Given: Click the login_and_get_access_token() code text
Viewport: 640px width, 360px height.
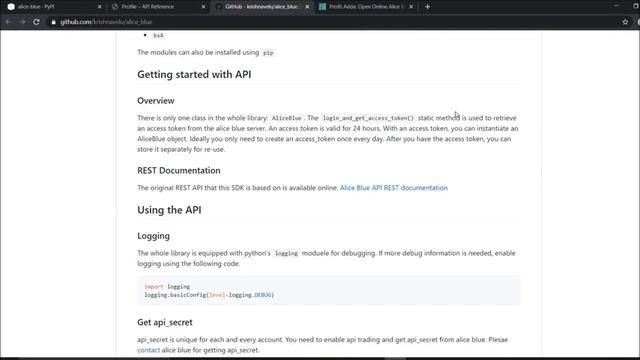Looking at the screenshot, I should pos(368,118).
